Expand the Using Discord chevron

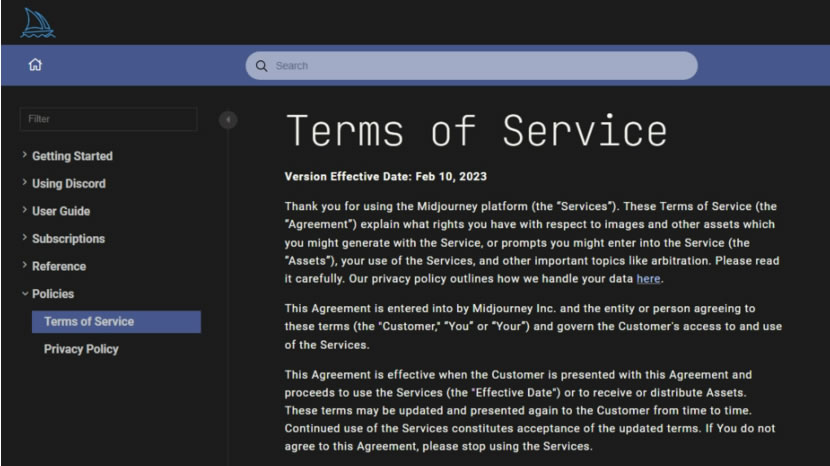click(x=24, y=182)
